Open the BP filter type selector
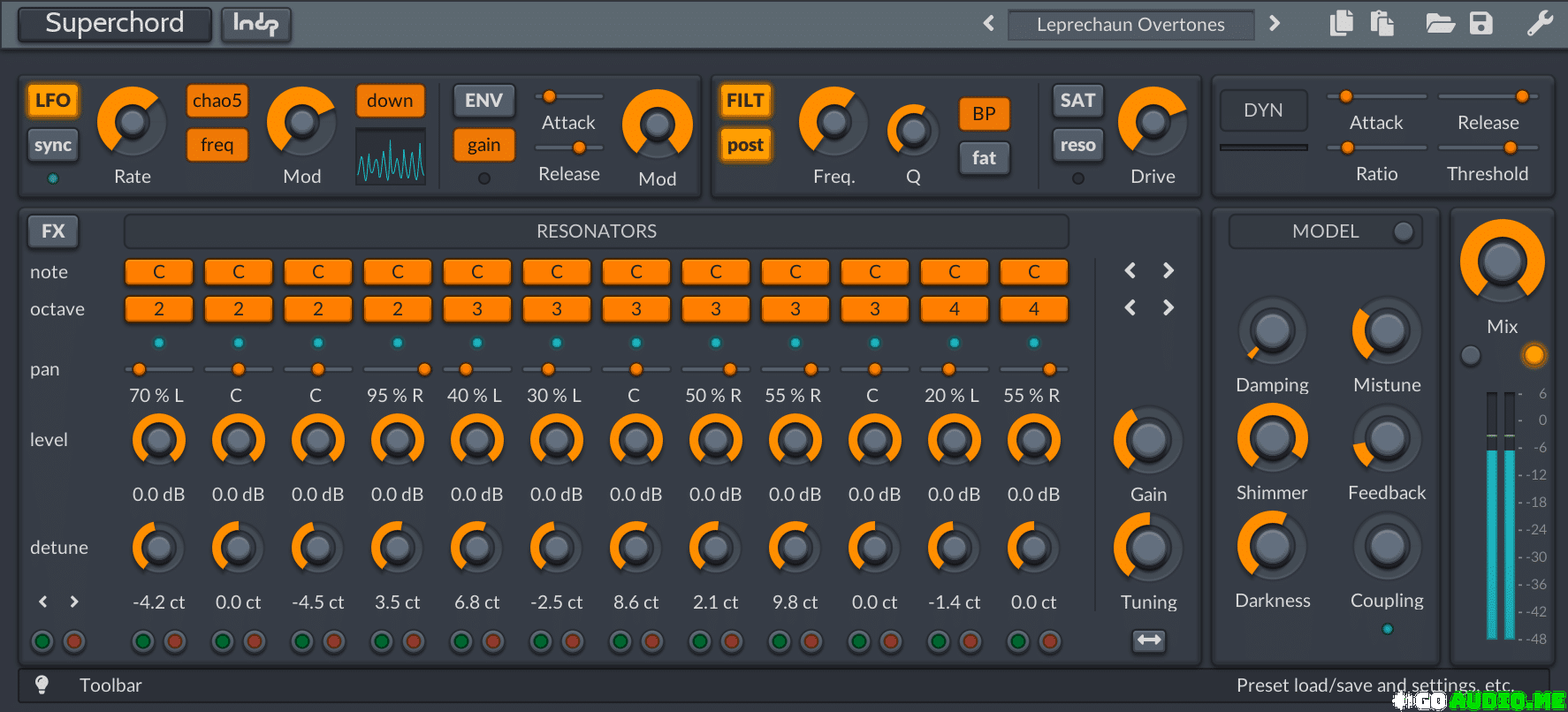Screen dimensions: 1568x712 pos(984,114)
